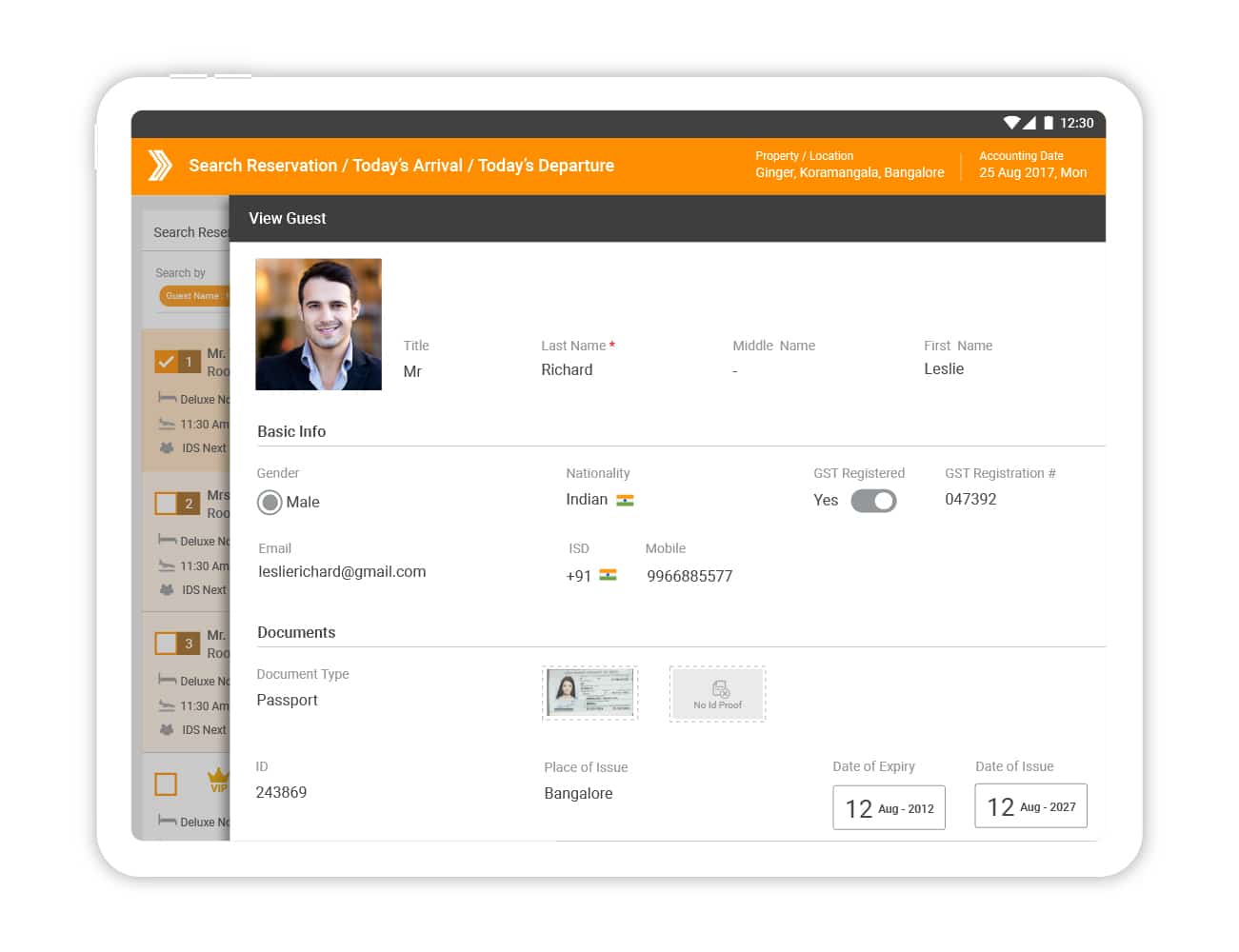Select the Guest Name search filter pill

click(194, 296)
